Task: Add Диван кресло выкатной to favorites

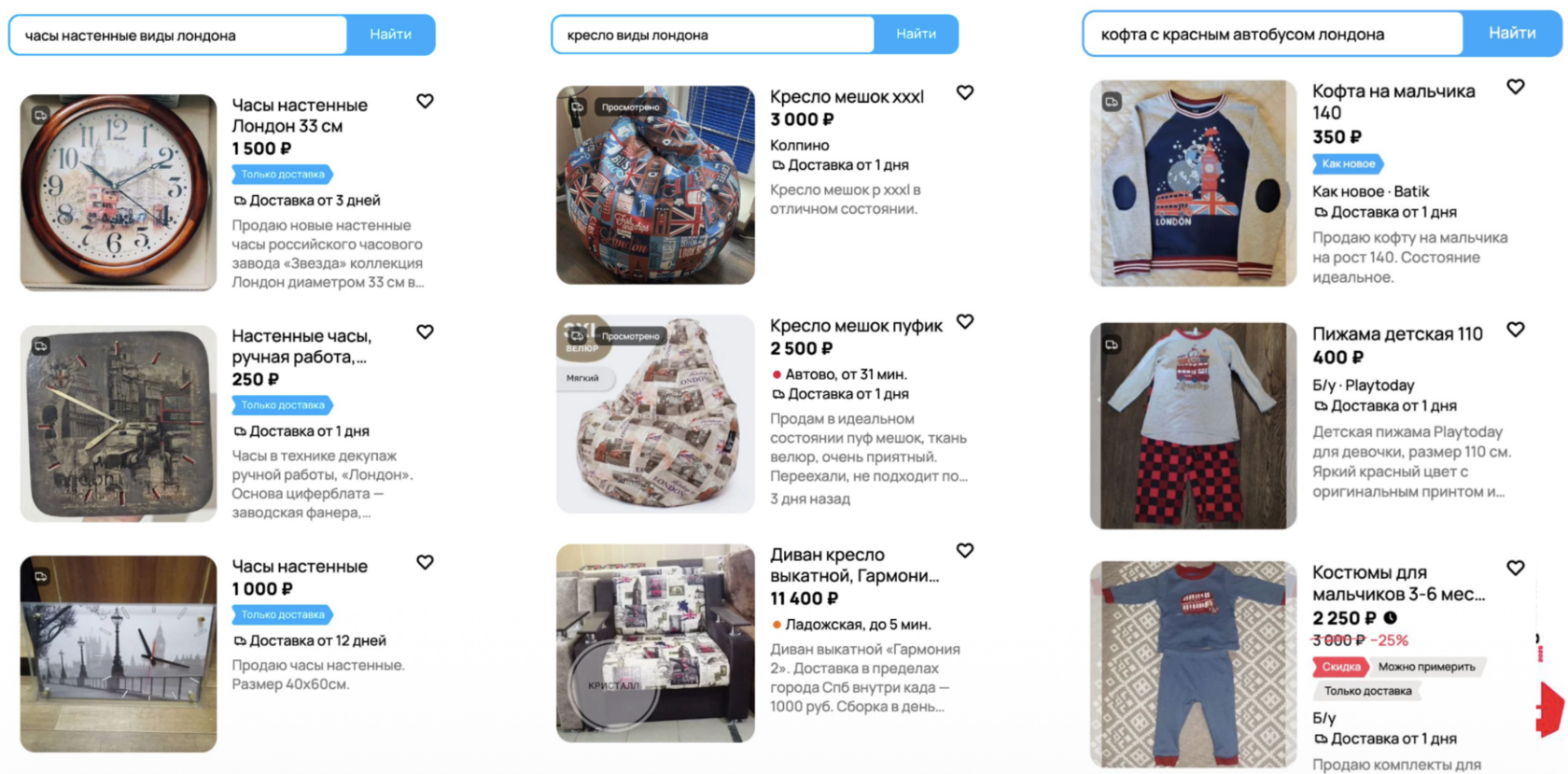Action: click(x=965, y=551)
